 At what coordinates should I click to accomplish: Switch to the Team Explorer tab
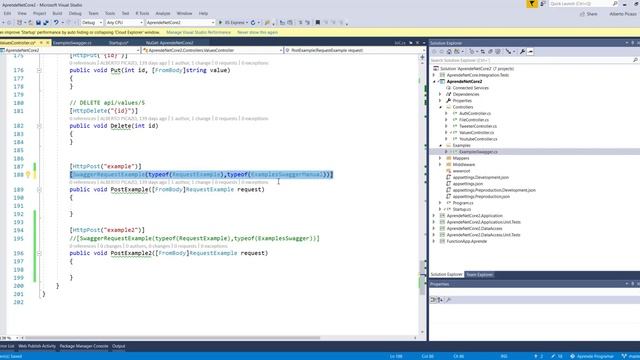point(479,275)
